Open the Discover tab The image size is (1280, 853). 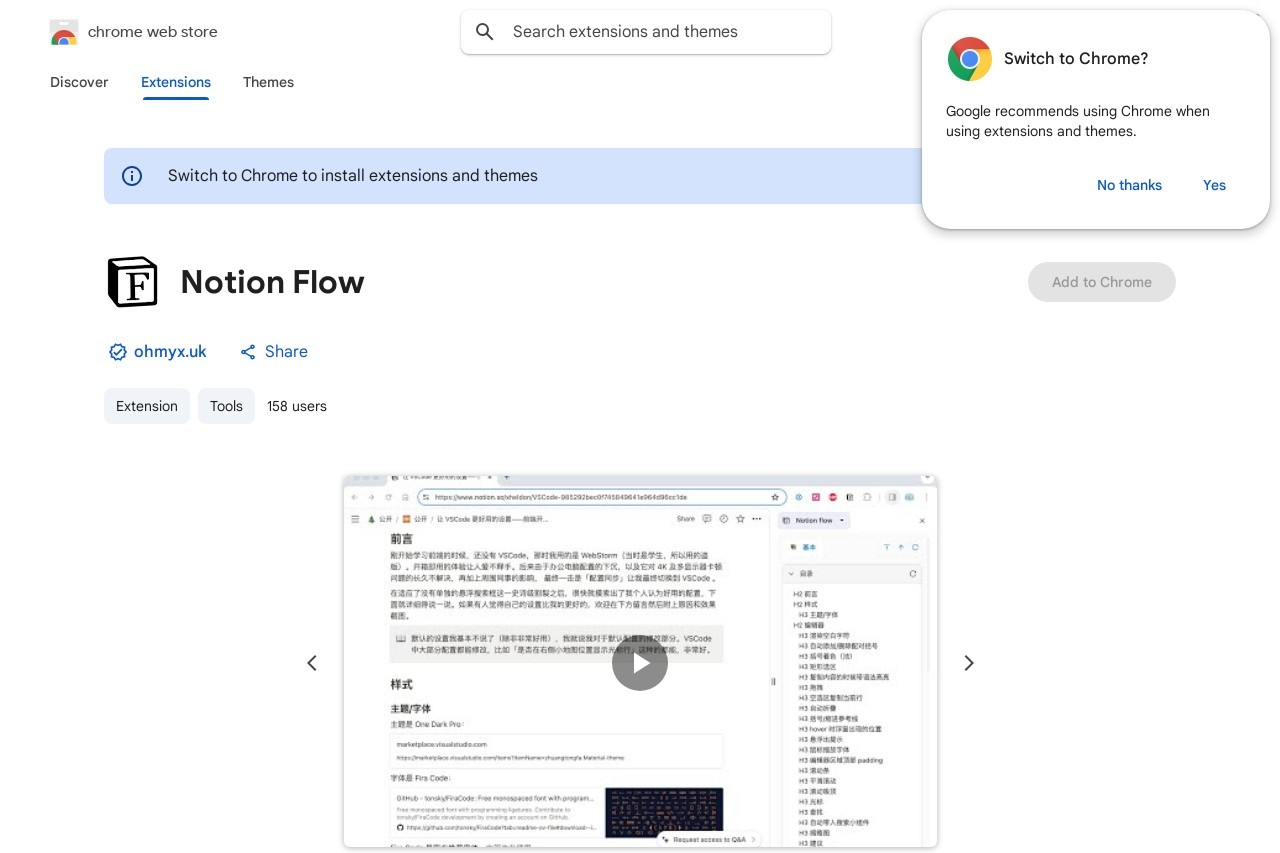point(79,82)
